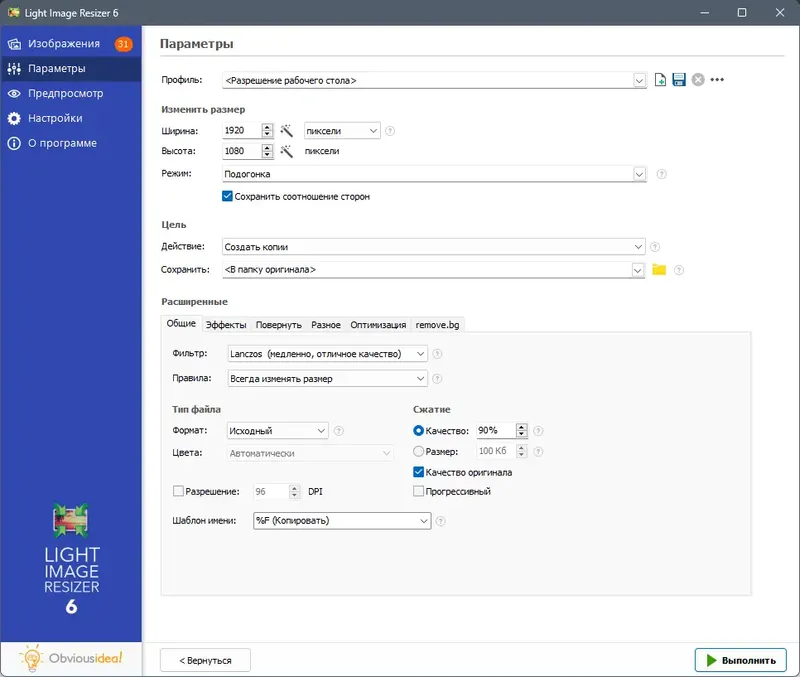Screen dimensions: 800x677
Task: Increase the quality percentage with up arrow
Action: point(521,427)
